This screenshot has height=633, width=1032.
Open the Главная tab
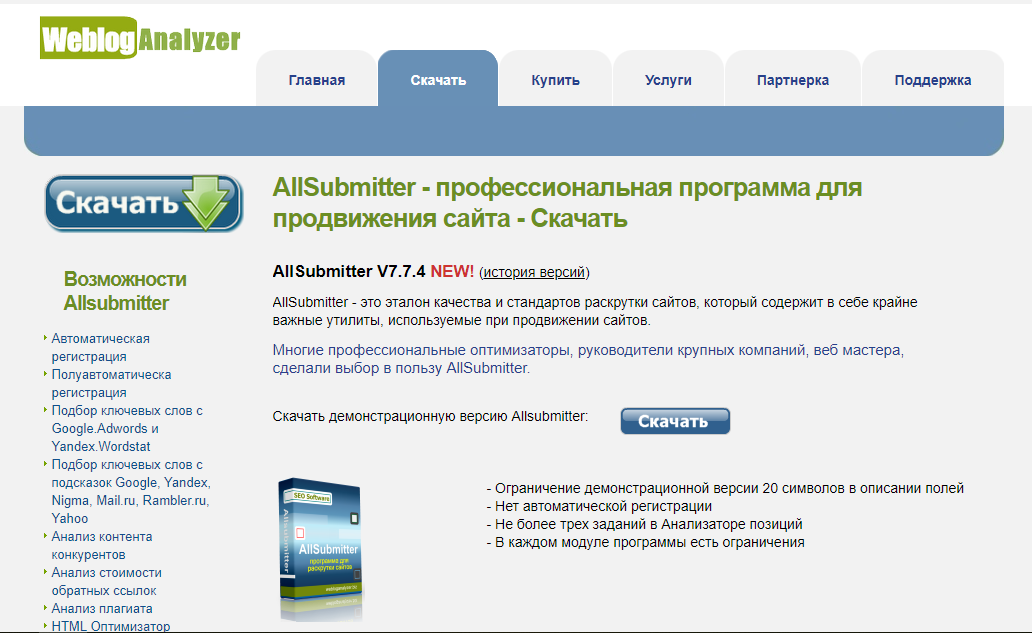(317, 80)
